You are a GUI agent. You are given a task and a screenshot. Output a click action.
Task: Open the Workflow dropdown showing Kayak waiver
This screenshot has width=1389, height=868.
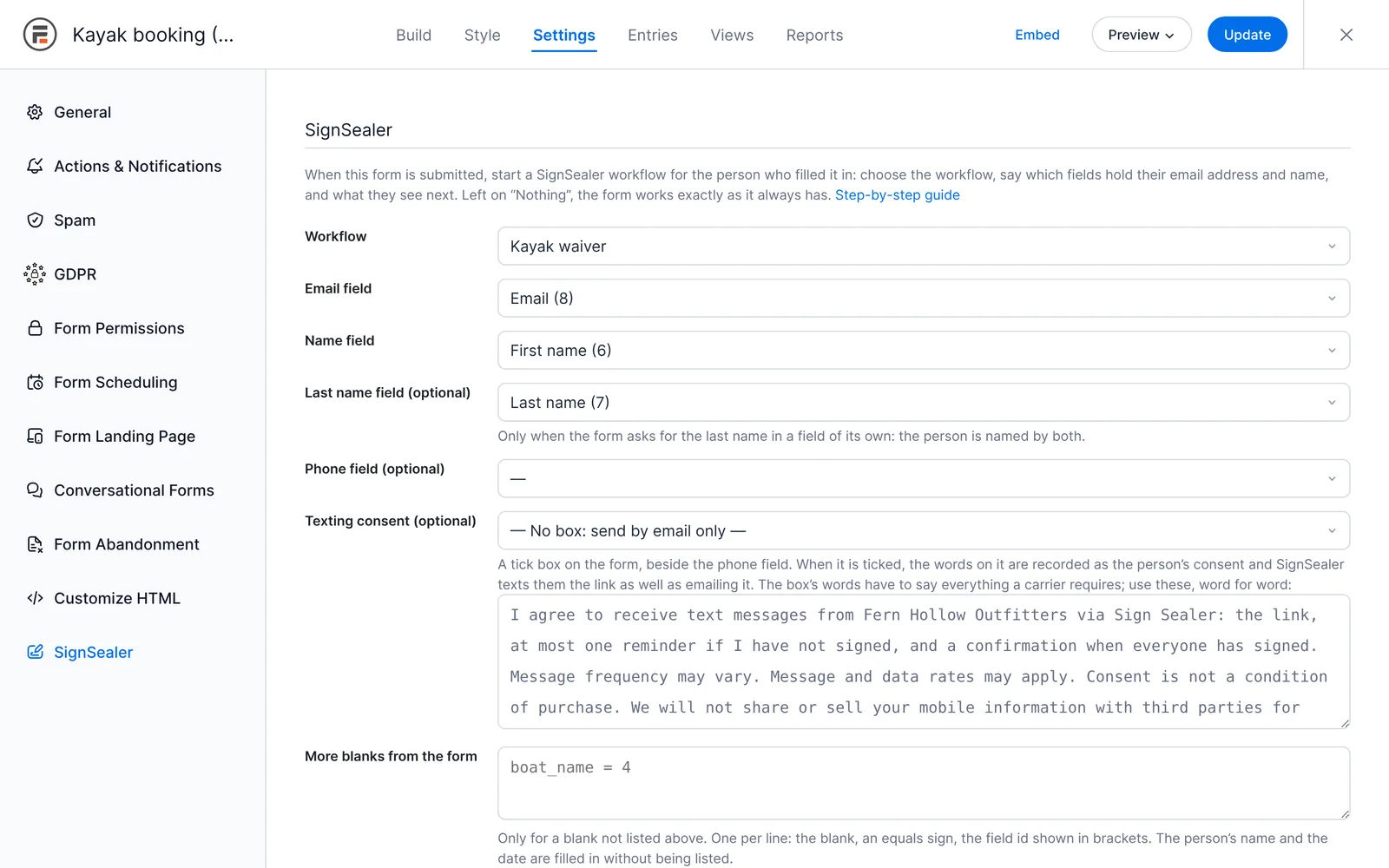(x=924, y=247)
